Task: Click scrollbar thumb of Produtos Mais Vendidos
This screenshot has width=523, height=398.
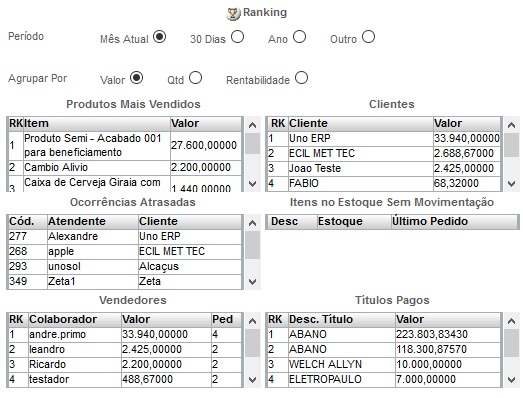Action: click(252, 143)
